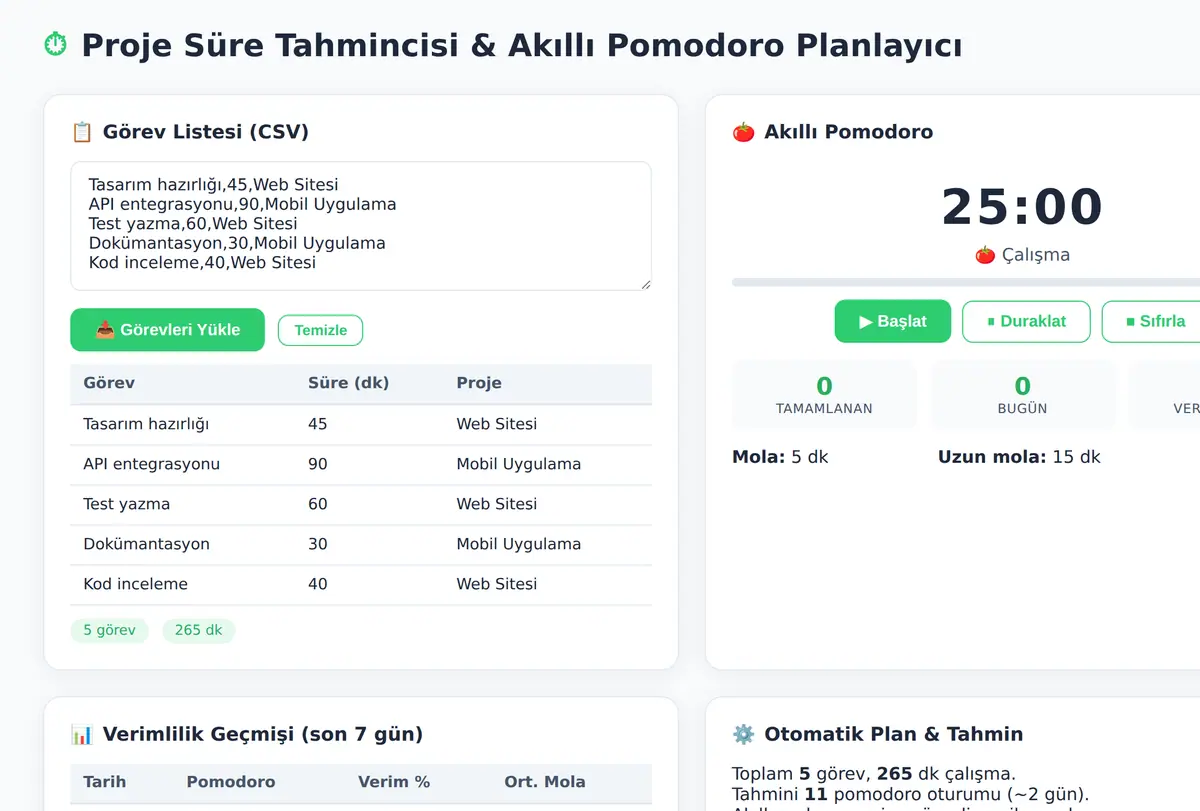Click the Süre (dk) column header
Viewport: 1200px width, 811px height.
click(349, 383)
